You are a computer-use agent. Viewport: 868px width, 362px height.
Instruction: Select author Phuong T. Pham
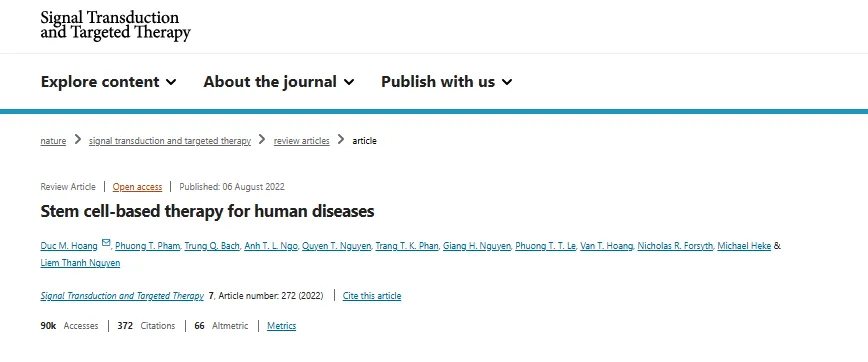pos(147,246)
